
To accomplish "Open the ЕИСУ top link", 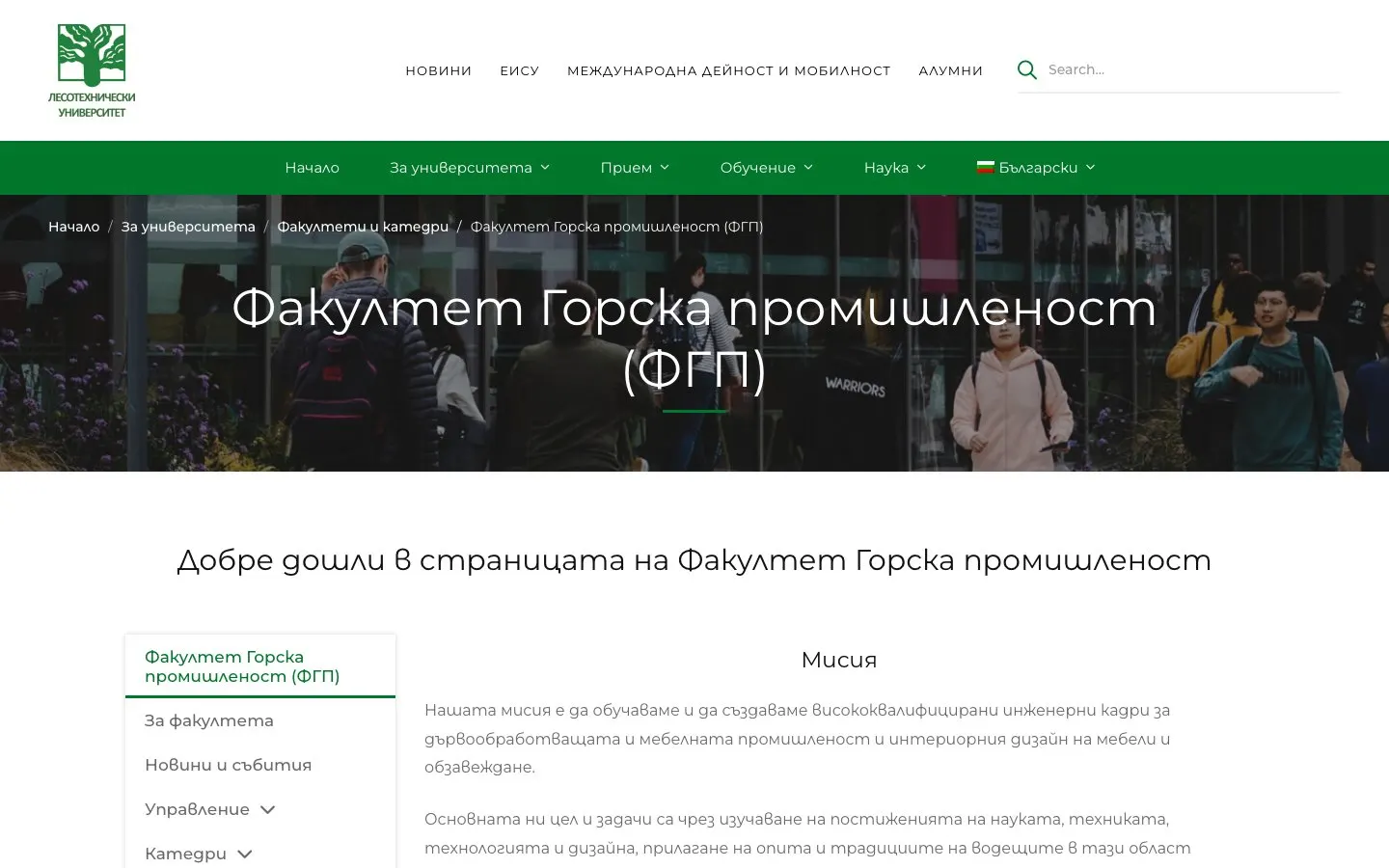I will click(x=519, y=70).
